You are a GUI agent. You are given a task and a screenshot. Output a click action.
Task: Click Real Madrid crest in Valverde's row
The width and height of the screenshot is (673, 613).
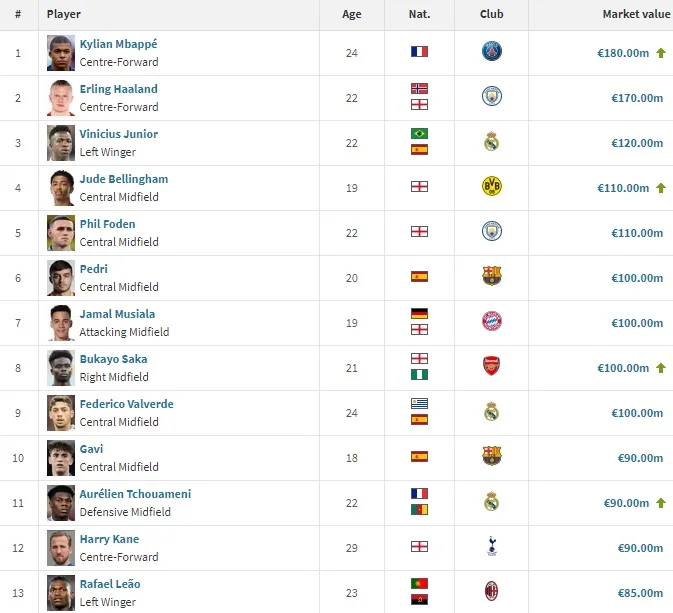[491, 412]
